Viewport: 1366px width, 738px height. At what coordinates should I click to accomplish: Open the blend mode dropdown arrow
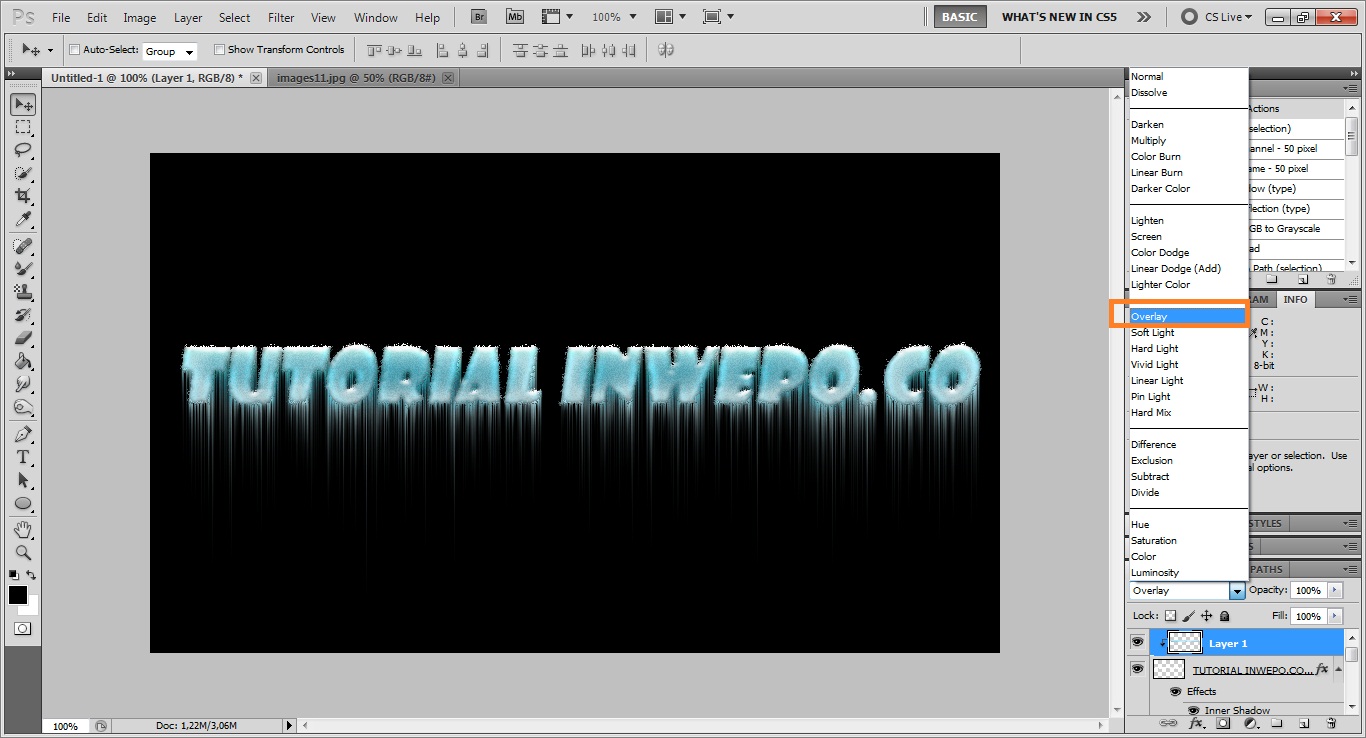pos(1237,591)
